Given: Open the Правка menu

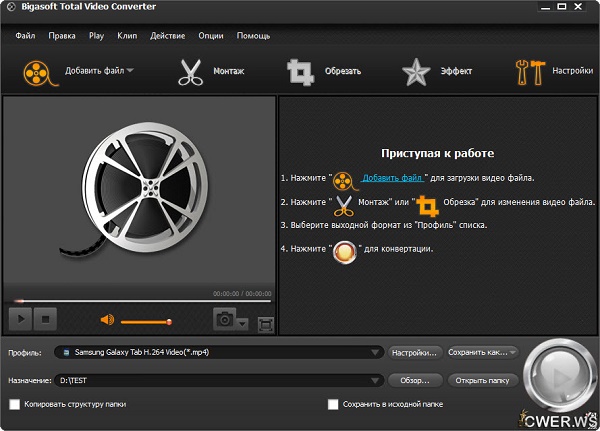Looking at the screenshot, I should click(62, 36).
